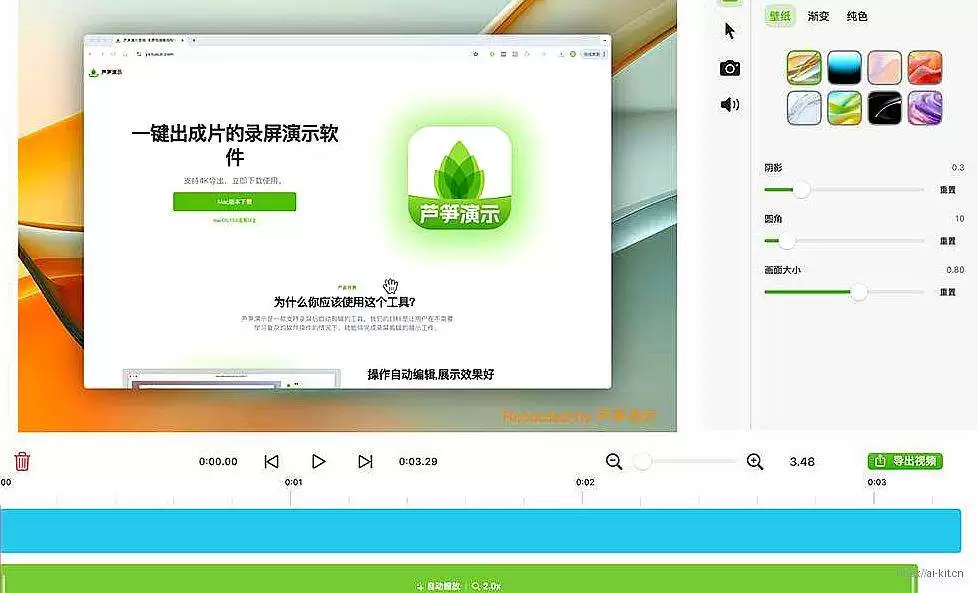
Task: Click the 0:03.29 total duration readout
Action: (x=418, y=462)
